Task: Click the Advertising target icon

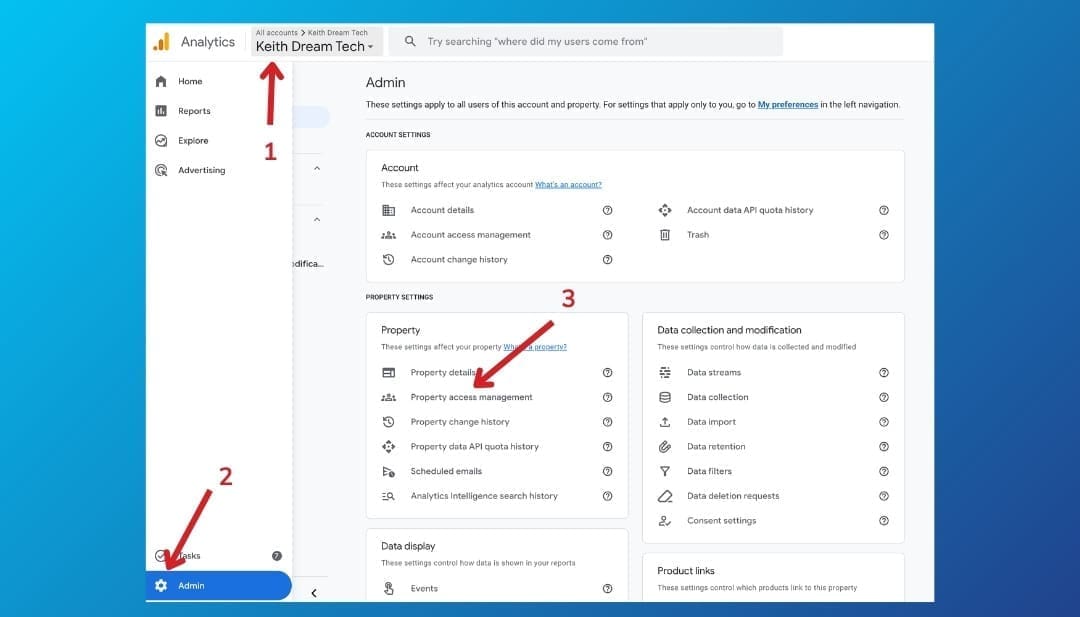Action: (161, 170)
